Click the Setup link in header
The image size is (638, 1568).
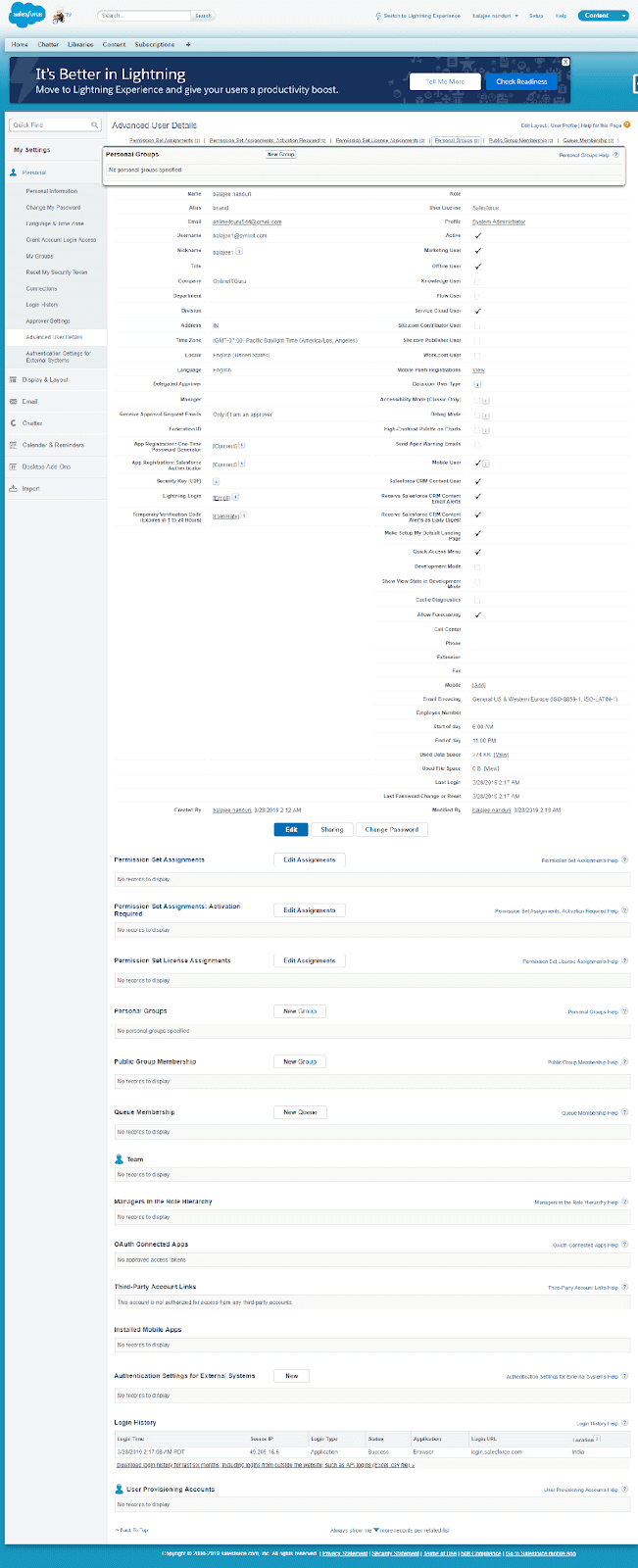tap(536, 16)
